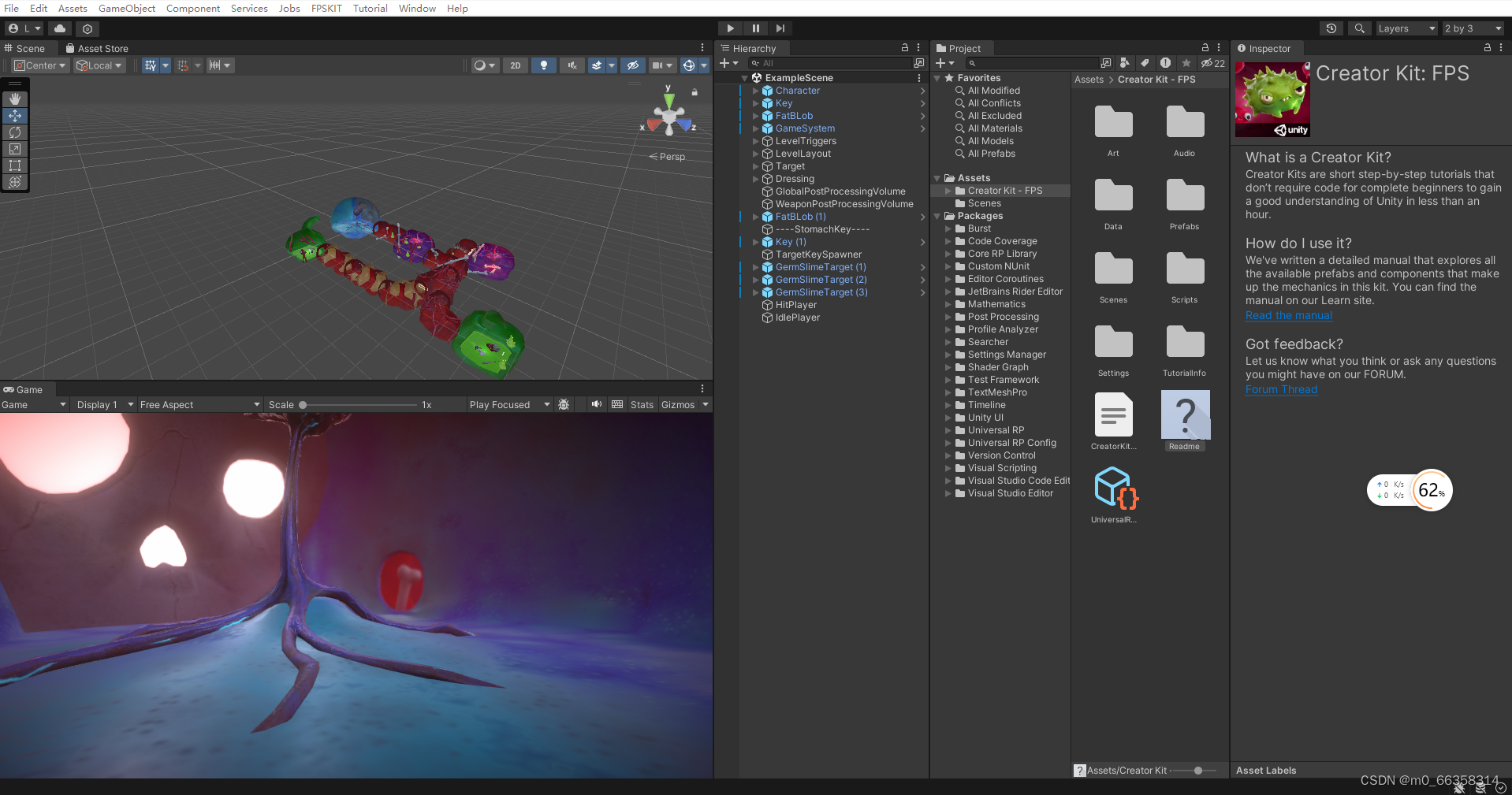Open the global Search magnifier icon

(x=1360, y=28)
